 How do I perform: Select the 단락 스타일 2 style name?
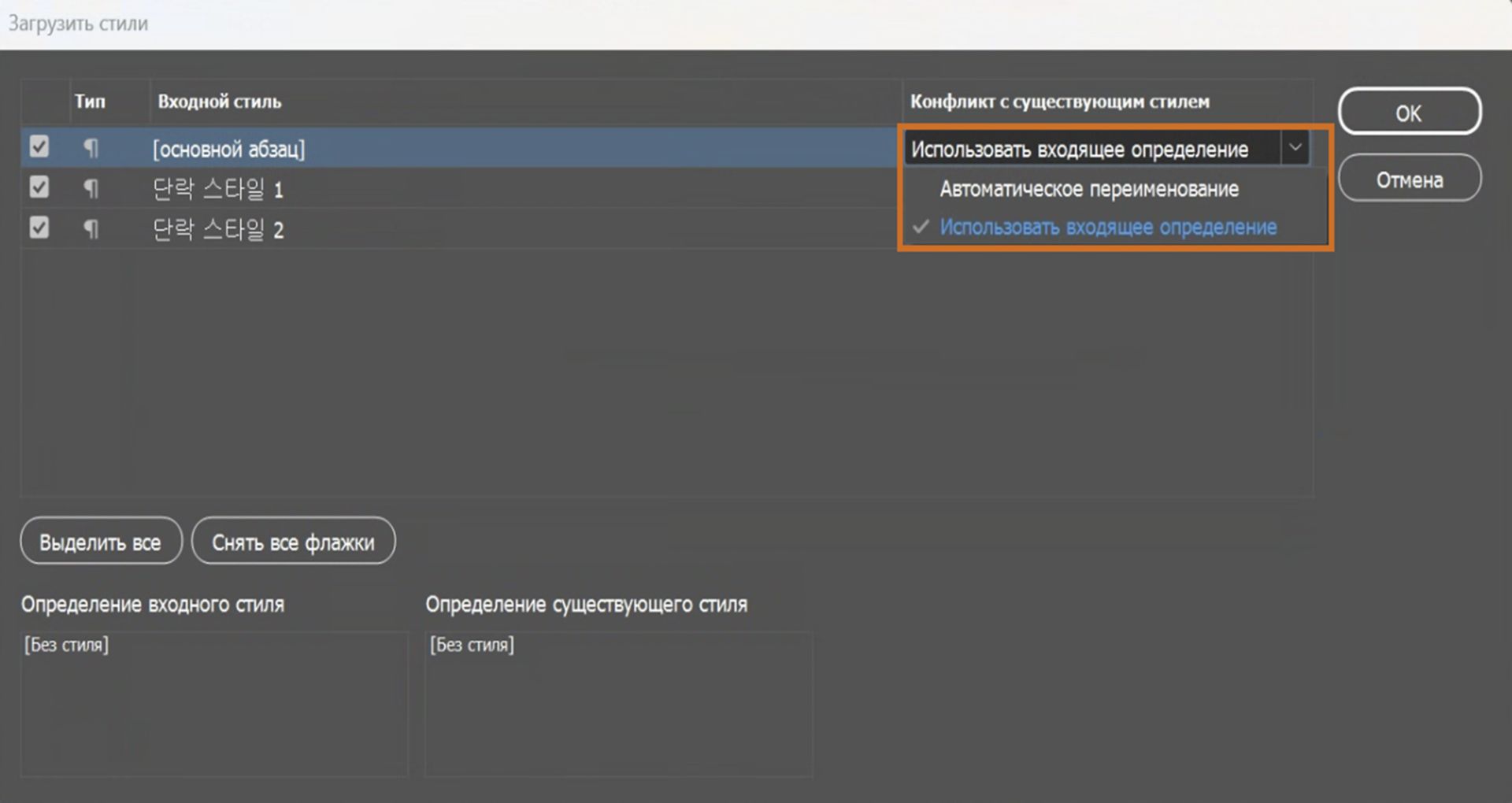tap(217, 229)
